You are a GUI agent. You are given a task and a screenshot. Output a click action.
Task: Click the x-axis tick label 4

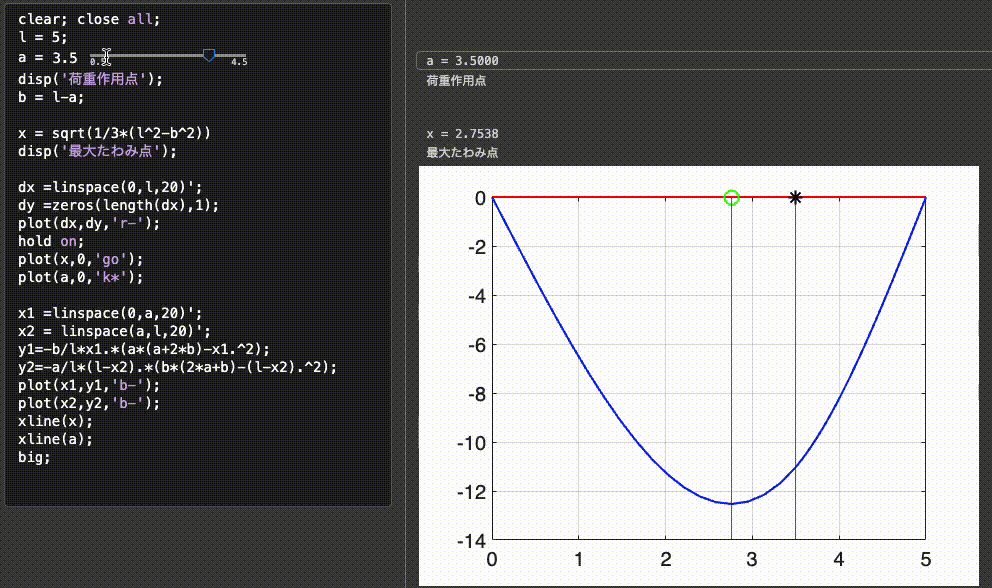pyautogui.click(x=839, y=560)
